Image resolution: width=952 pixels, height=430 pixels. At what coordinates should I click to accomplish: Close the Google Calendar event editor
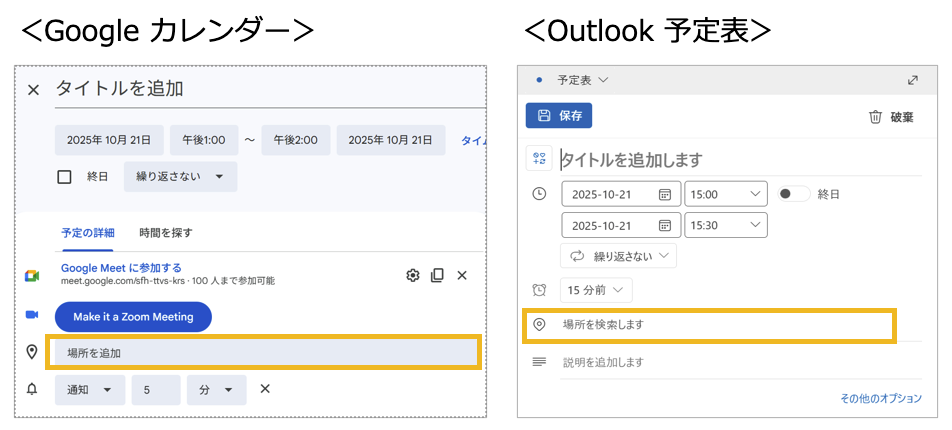[33, 90]
